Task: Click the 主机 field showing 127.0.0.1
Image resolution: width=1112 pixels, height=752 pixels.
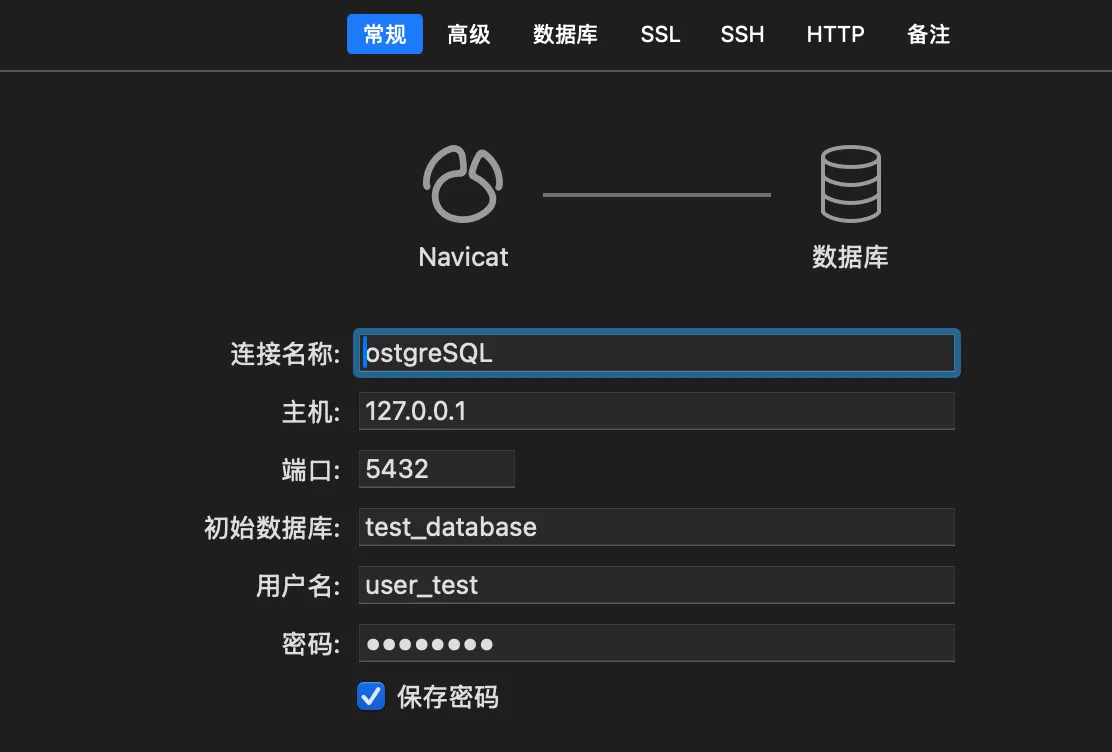Action: (x=656, y=411)
